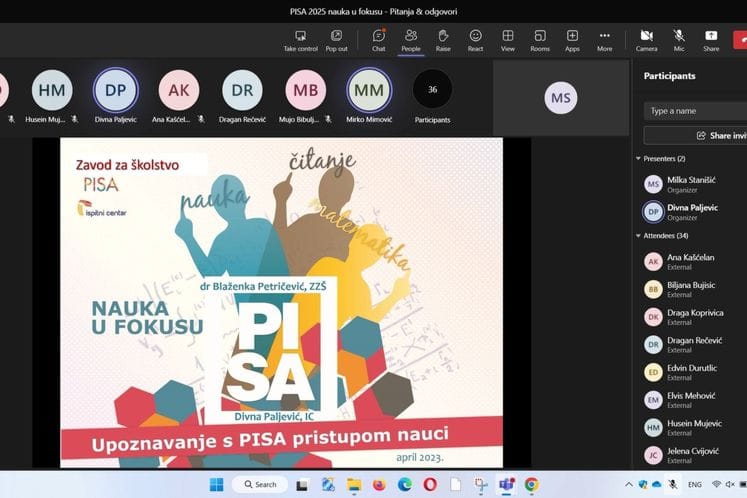Select Husein Mujevic in the attendees list
Image resolution: width=747 pixels, height=498 pixels.
[691, 427]
